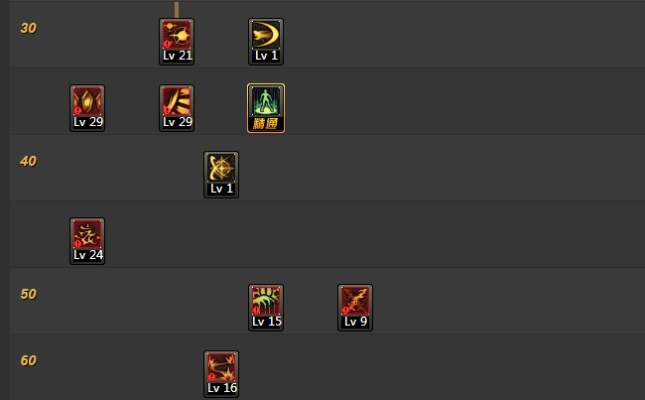Click the 精通 mastery label text
Image resolution: width=645 pixels, height=400 pixels.
coord(266,123)
